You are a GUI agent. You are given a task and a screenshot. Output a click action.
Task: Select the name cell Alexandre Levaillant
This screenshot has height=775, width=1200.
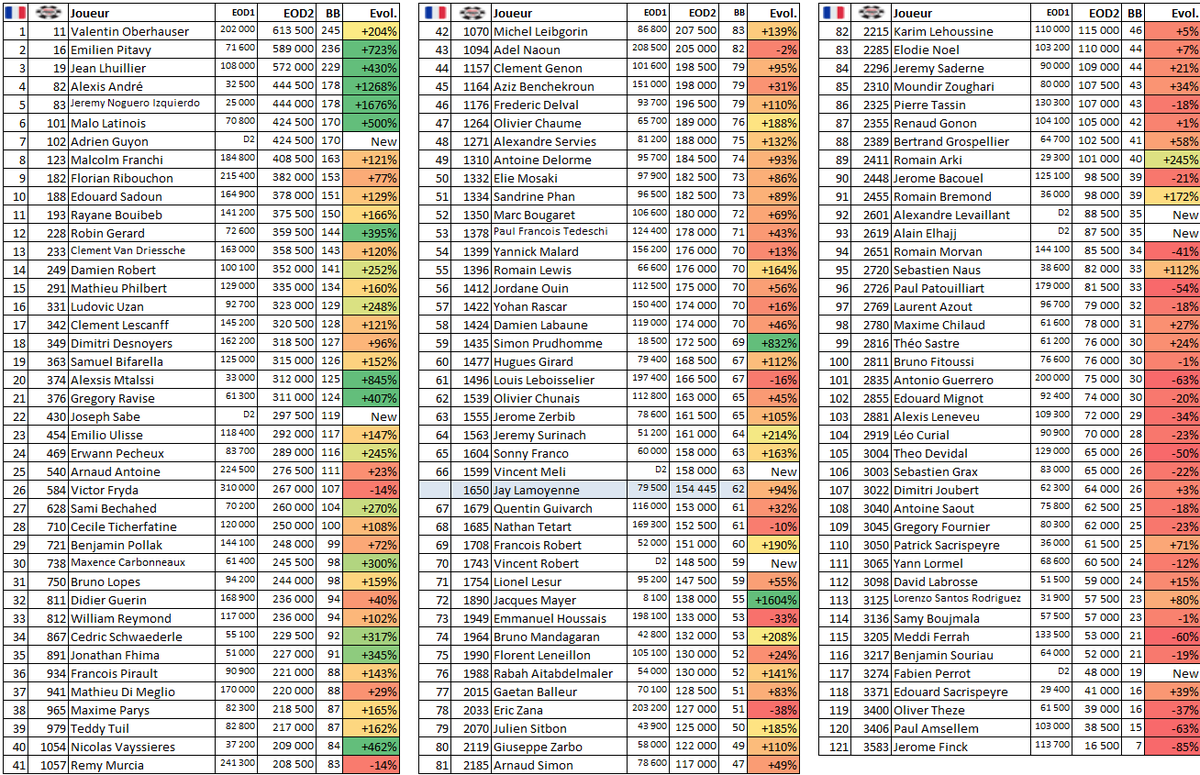pyautogui.click(x=961, y=215)
